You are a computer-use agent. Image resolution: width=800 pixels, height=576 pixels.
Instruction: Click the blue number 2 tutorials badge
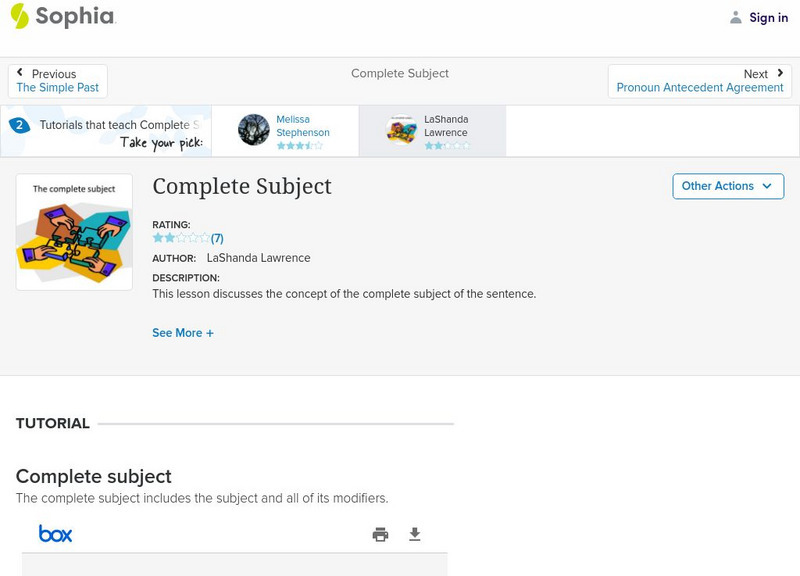coord(19,125)
